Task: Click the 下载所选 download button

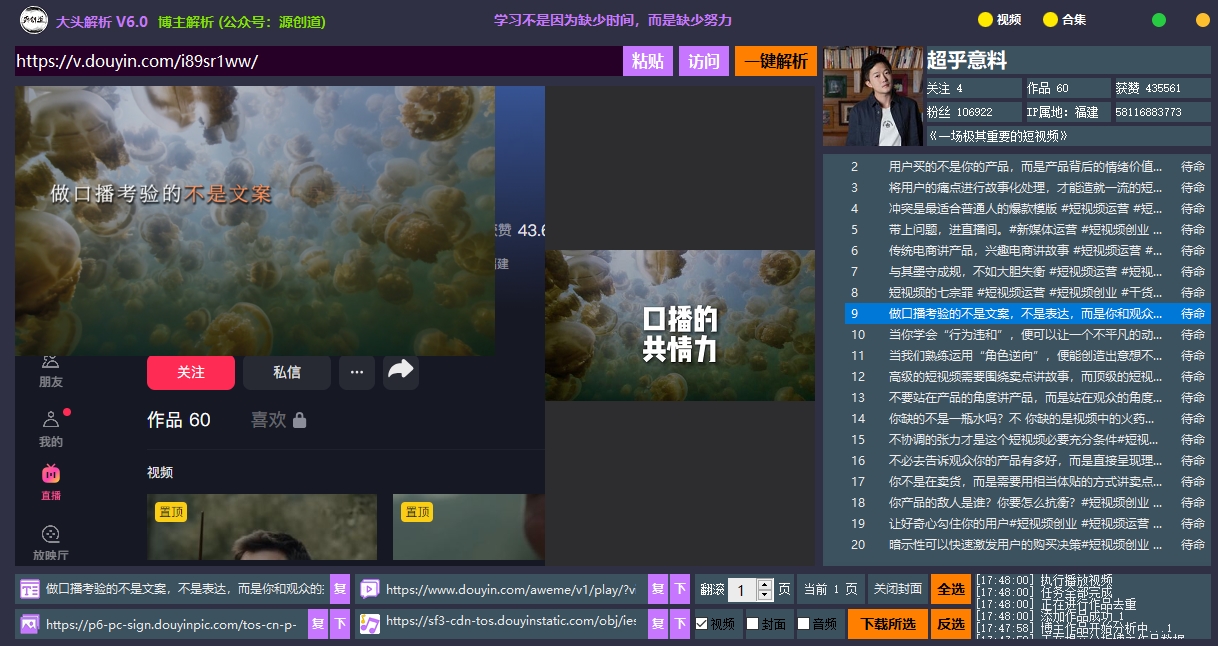Action: 888,623
